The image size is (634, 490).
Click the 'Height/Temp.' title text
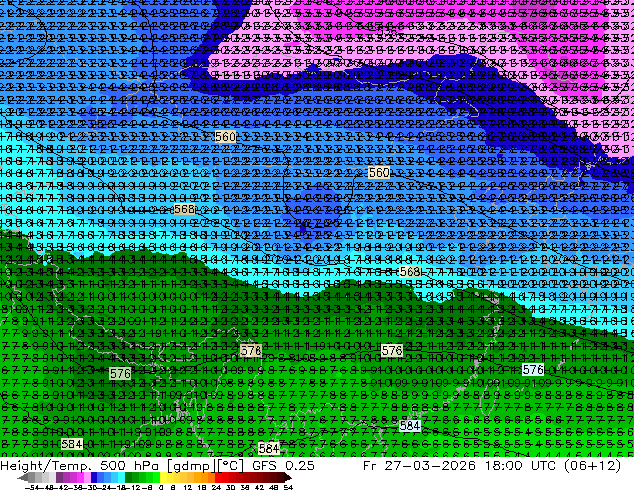click(x=44, y=466)
